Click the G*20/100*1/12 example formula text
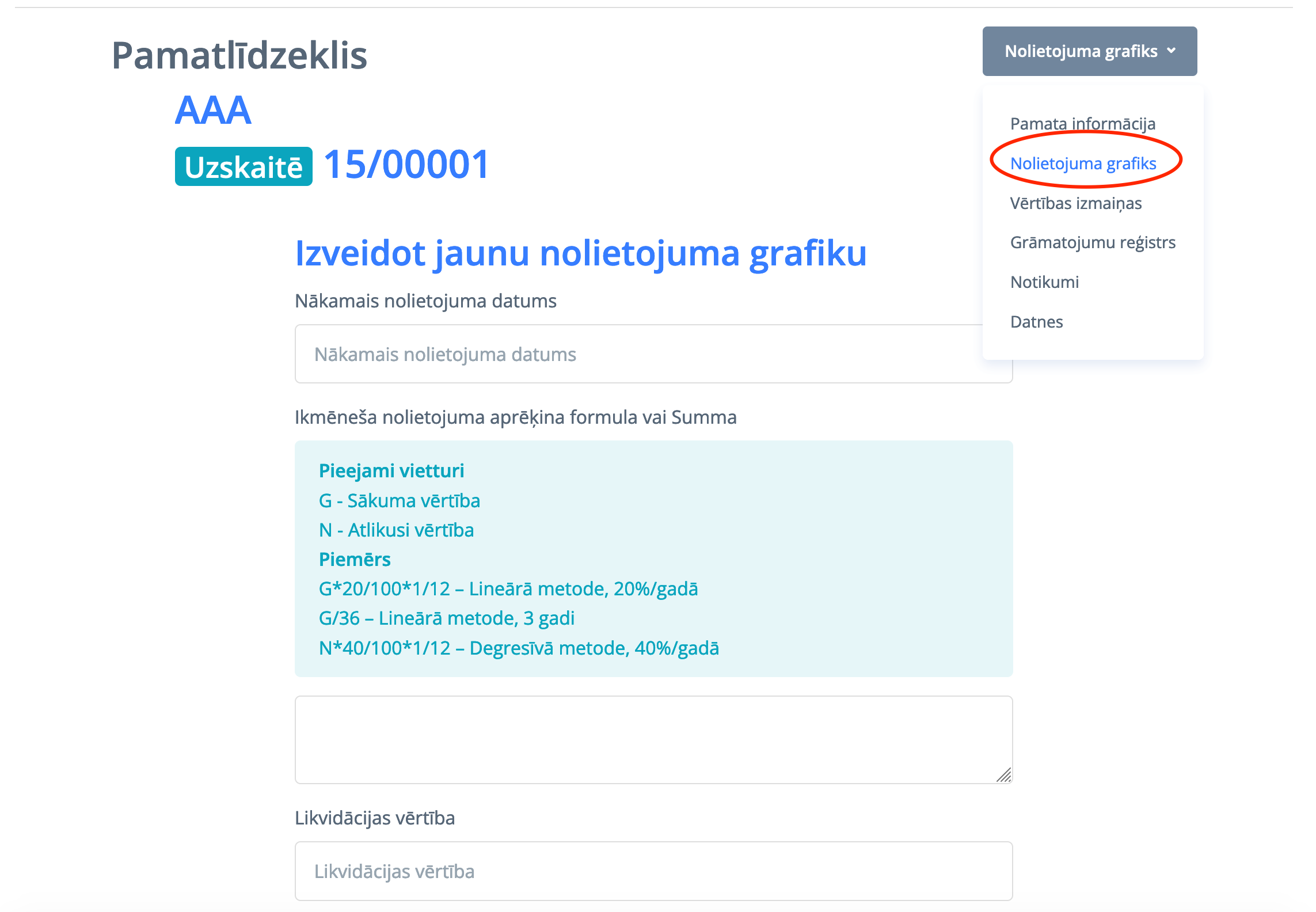1316x912 pixels. coord(508,589)
